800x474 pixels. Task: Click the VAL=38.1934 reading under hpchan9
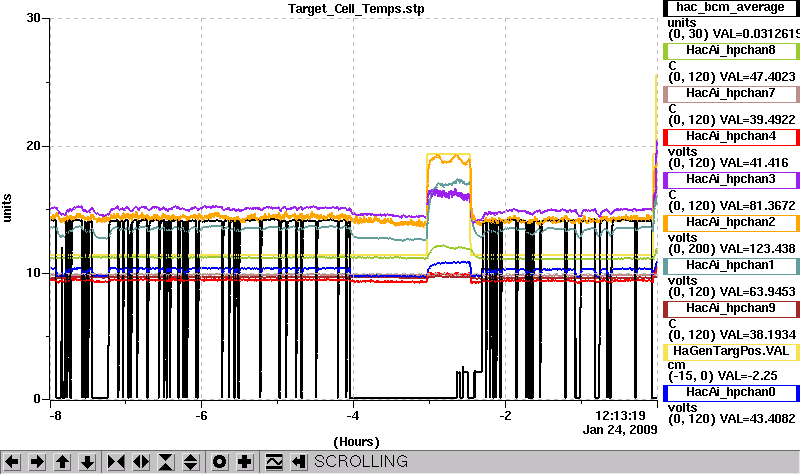(x=757, y=335)
